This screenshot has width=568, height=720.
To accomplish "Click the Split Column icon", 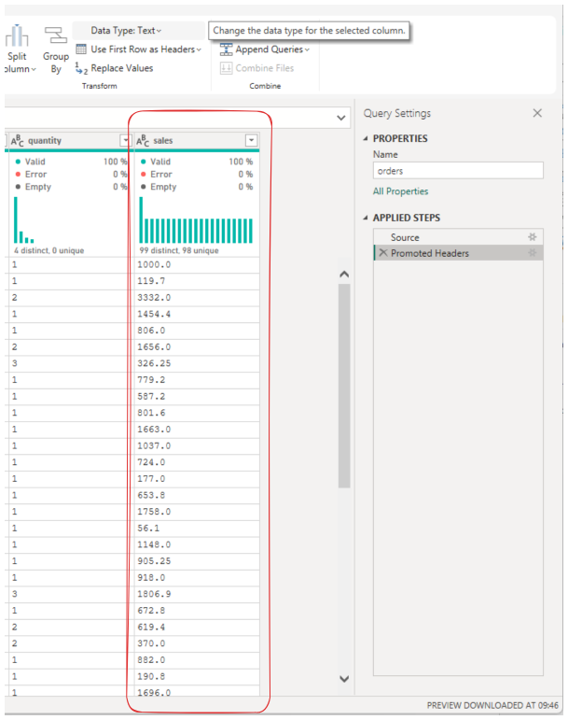I will [17, 36].
